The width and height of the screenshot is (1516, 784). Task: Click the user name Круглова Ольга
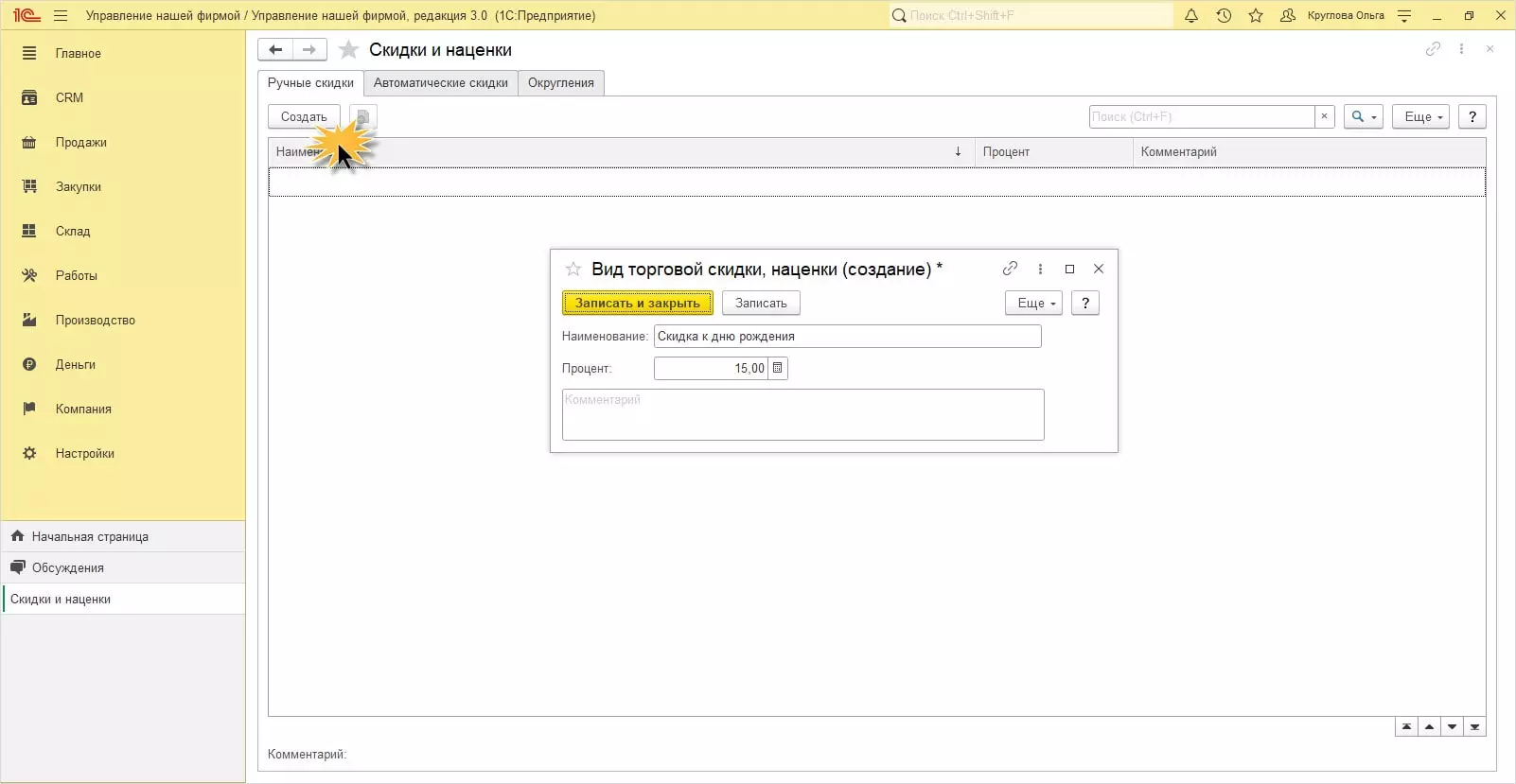tap(1346, 15)
